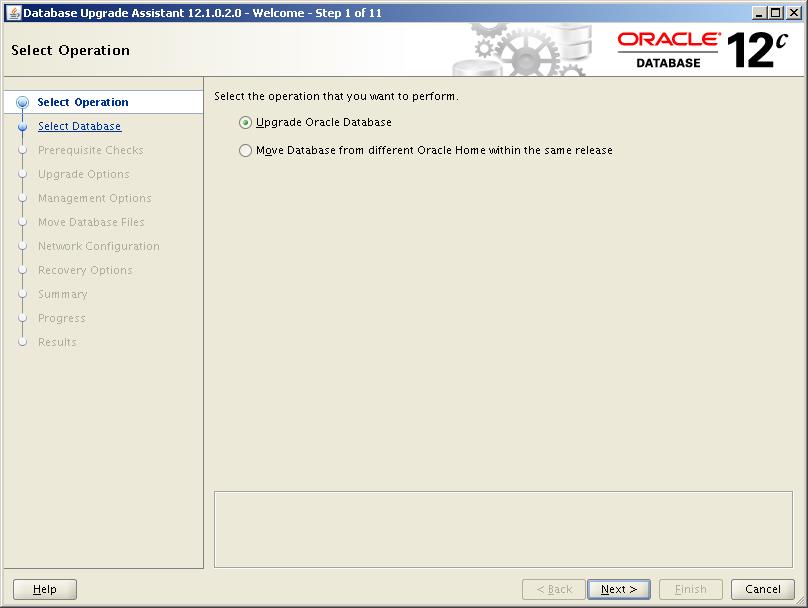Select the Select Operation step in sidebar

point(83,102)
